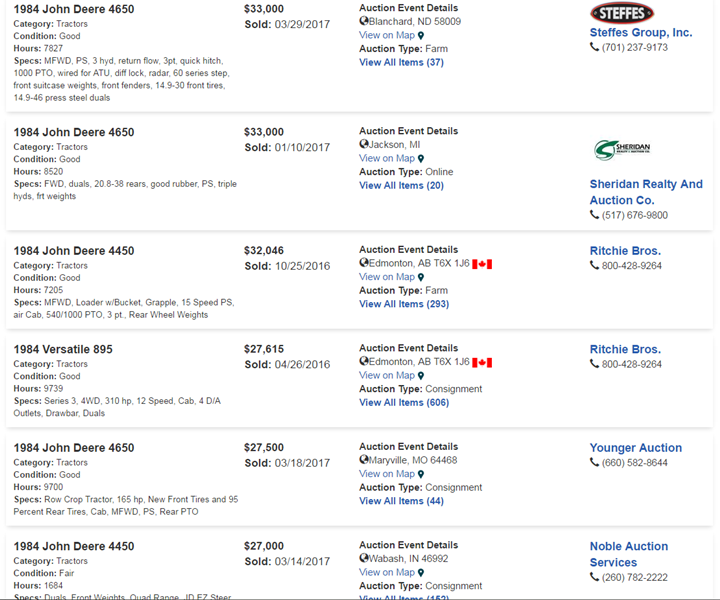Image resolution: width=720 pixels, height=600 pixels.
Task: Select the 1984 Versatile 895 title
Action: [63, 349]
